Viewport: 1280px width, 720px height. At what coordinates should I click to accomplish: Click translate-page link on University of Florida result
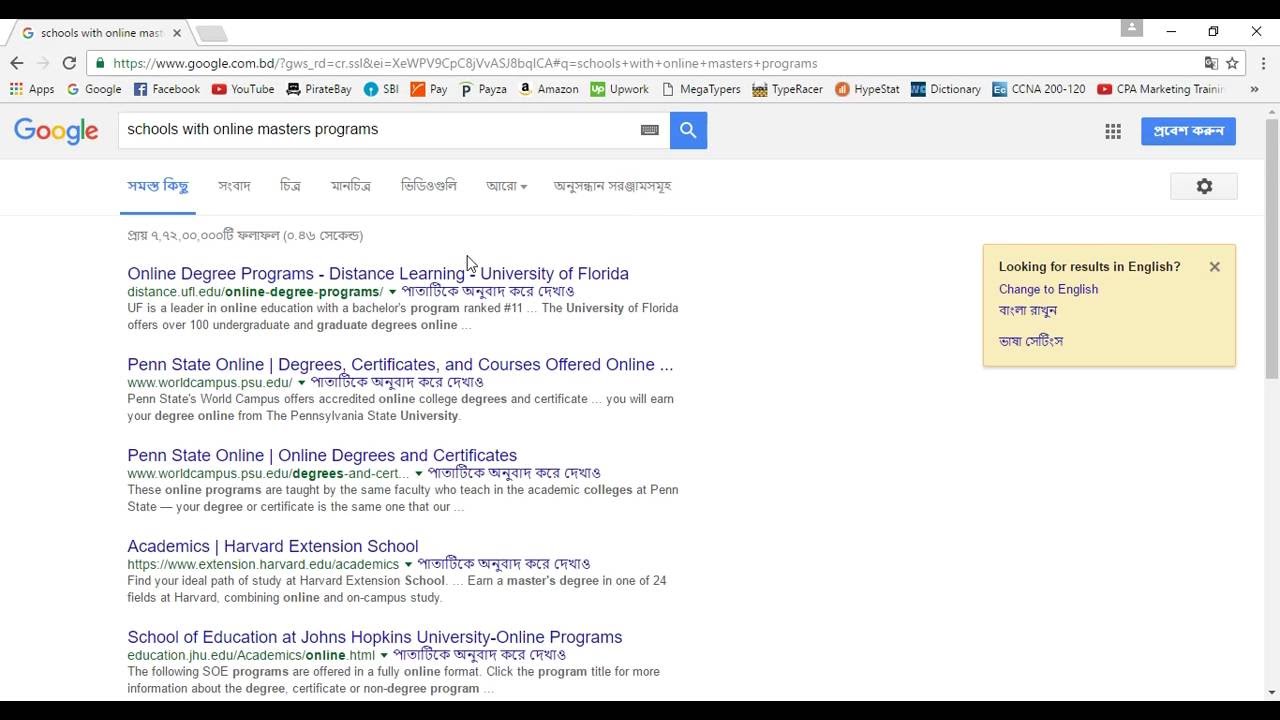pos(488,292)
